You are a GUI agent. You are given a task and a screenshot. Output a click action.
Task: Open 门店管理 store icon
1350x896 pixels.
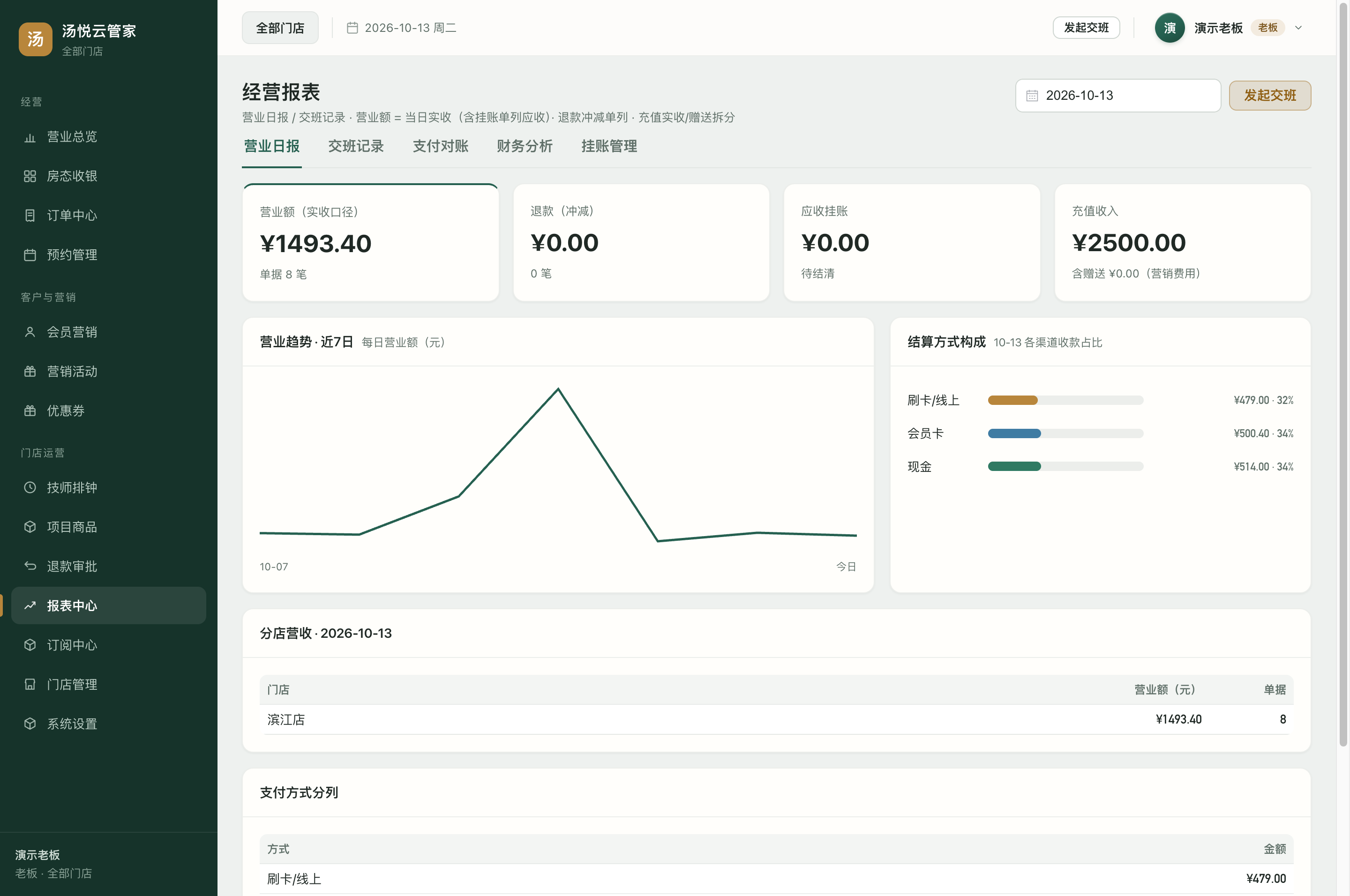tap(30, 685)
